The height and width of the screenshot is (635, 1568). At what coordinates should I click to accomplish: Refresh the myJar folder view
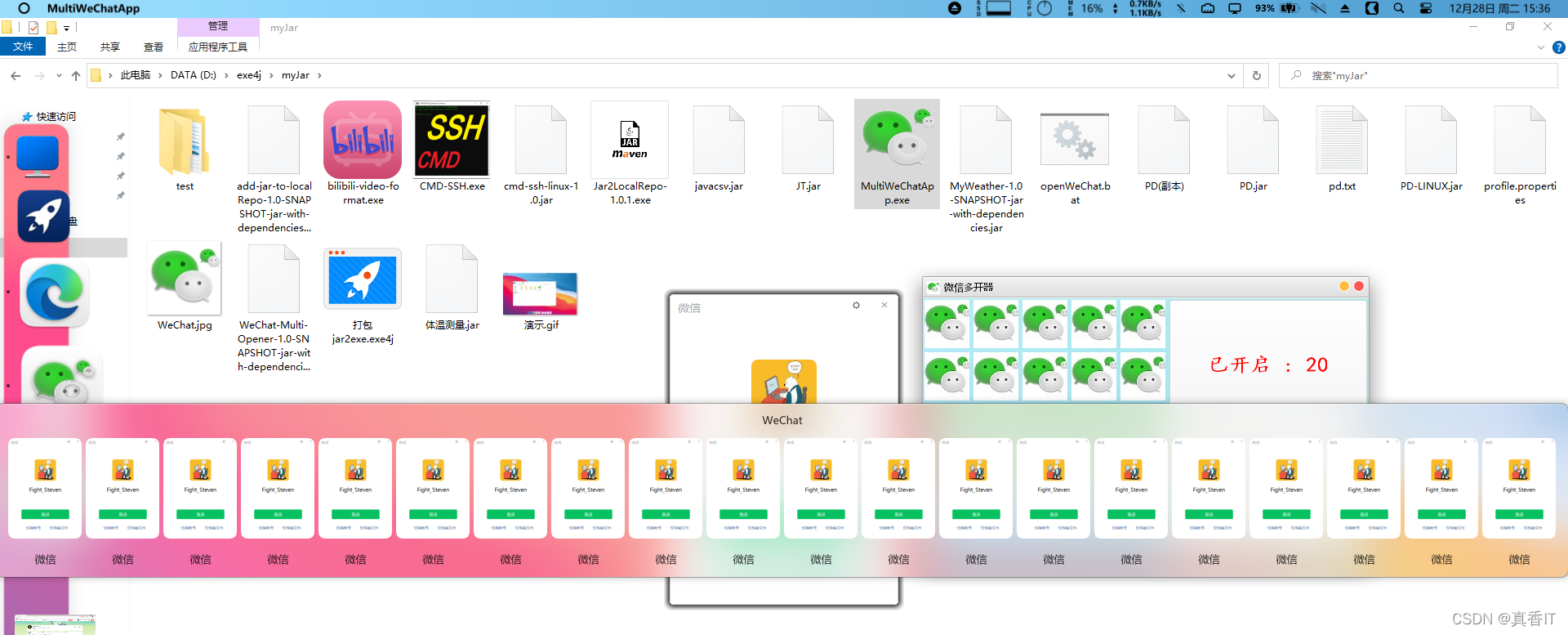(x=1257, y=76)
